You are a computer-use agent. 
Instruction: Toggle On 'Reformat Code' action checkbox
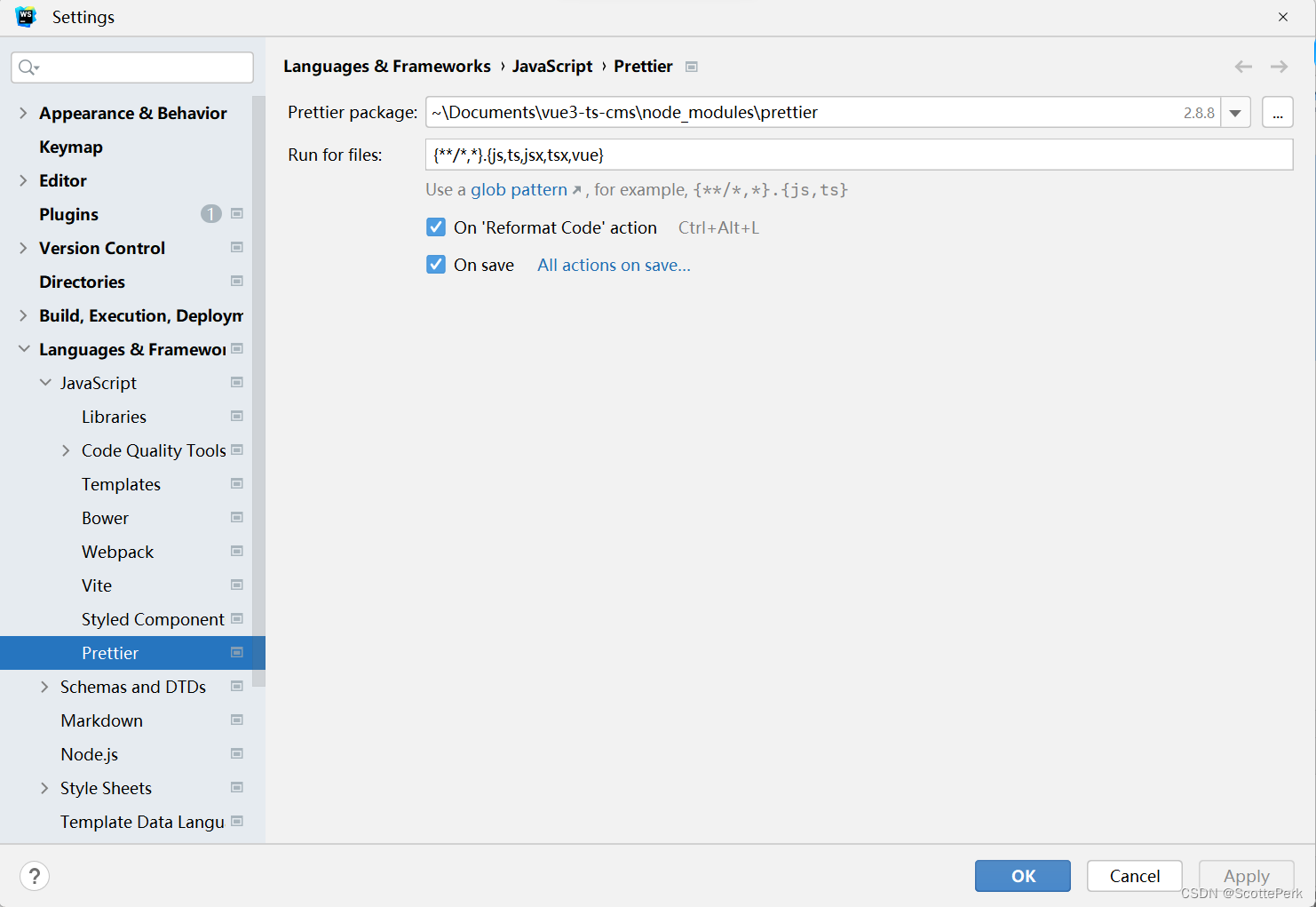[436, 227]
